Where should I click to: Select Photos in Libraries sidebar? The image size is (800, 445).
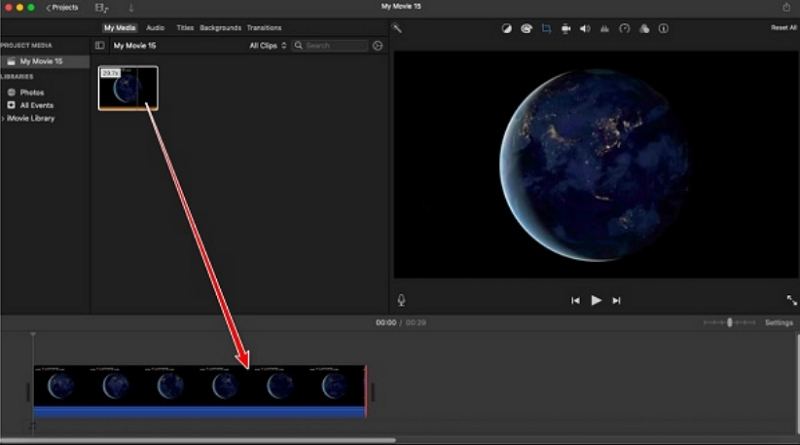(x=32, y=92)
